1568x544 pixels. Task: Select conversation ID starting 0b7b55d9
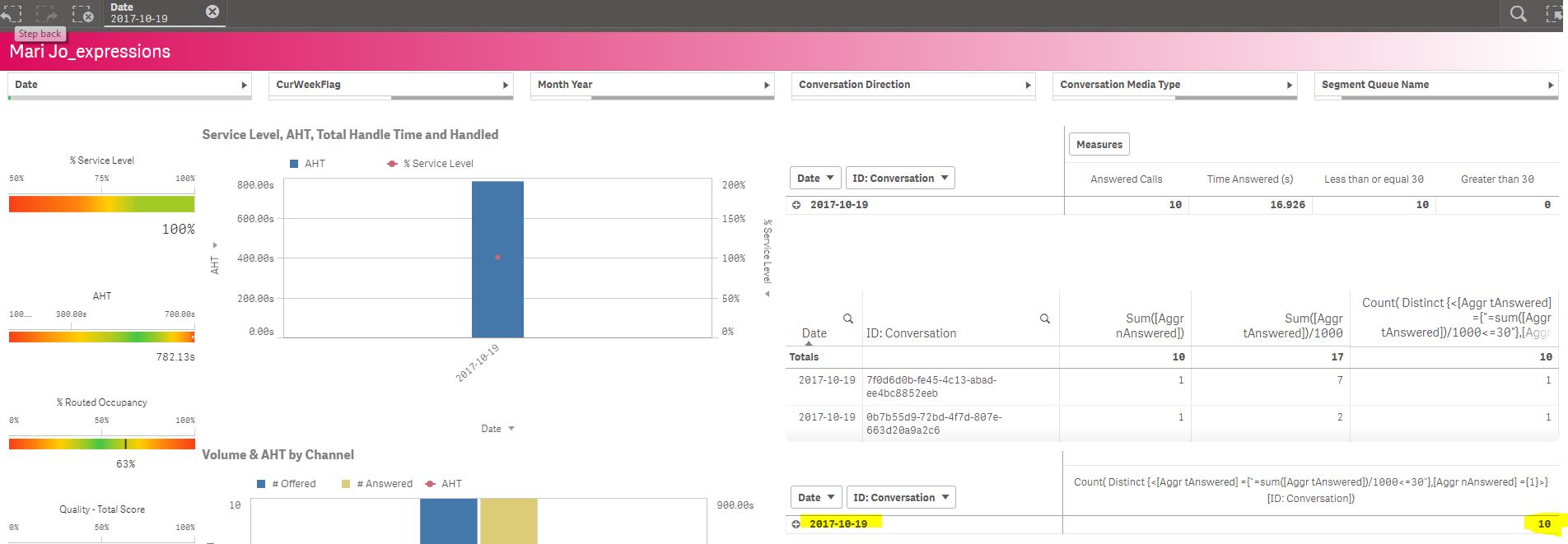point(934,424)
